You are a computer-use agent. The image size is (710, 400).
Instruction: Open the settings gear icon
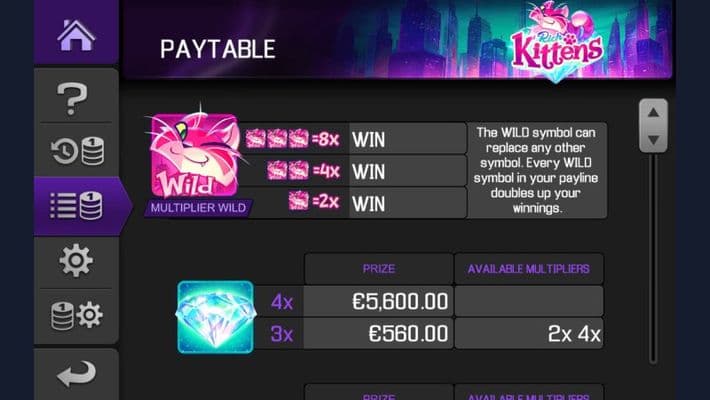(x=76, y=260)
